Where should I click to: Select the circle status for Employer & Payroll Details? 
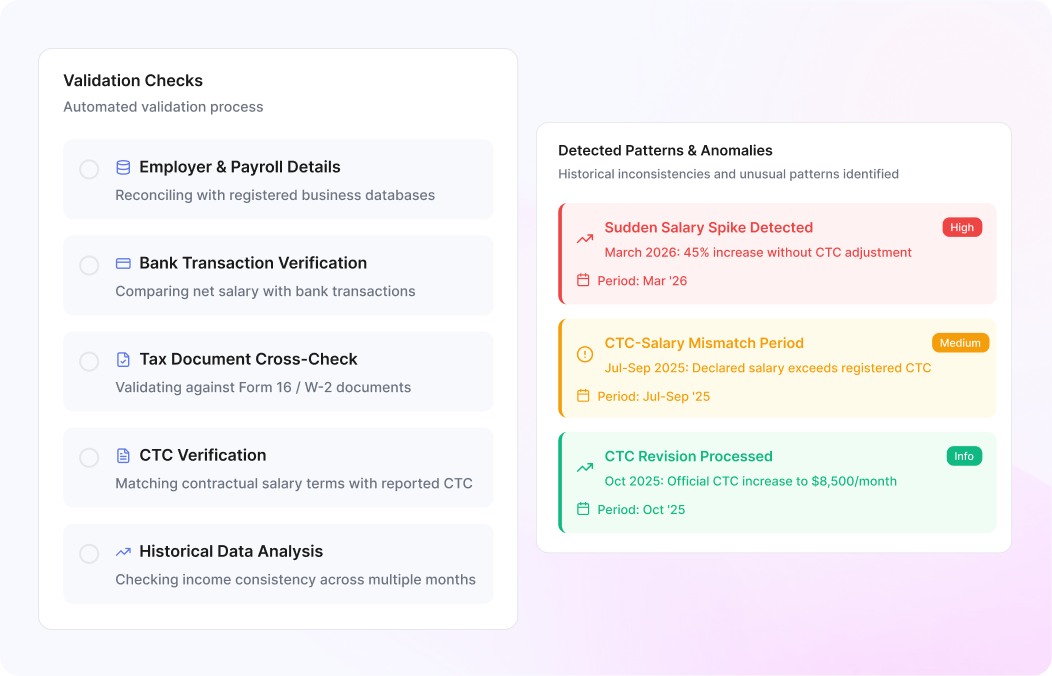(89, 169)
